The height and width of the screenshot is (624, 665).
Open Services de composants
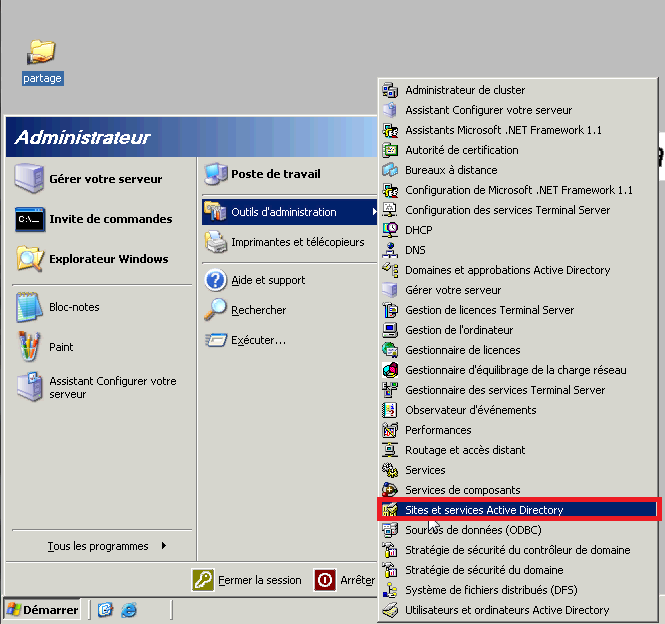click(x=518, y=490)
